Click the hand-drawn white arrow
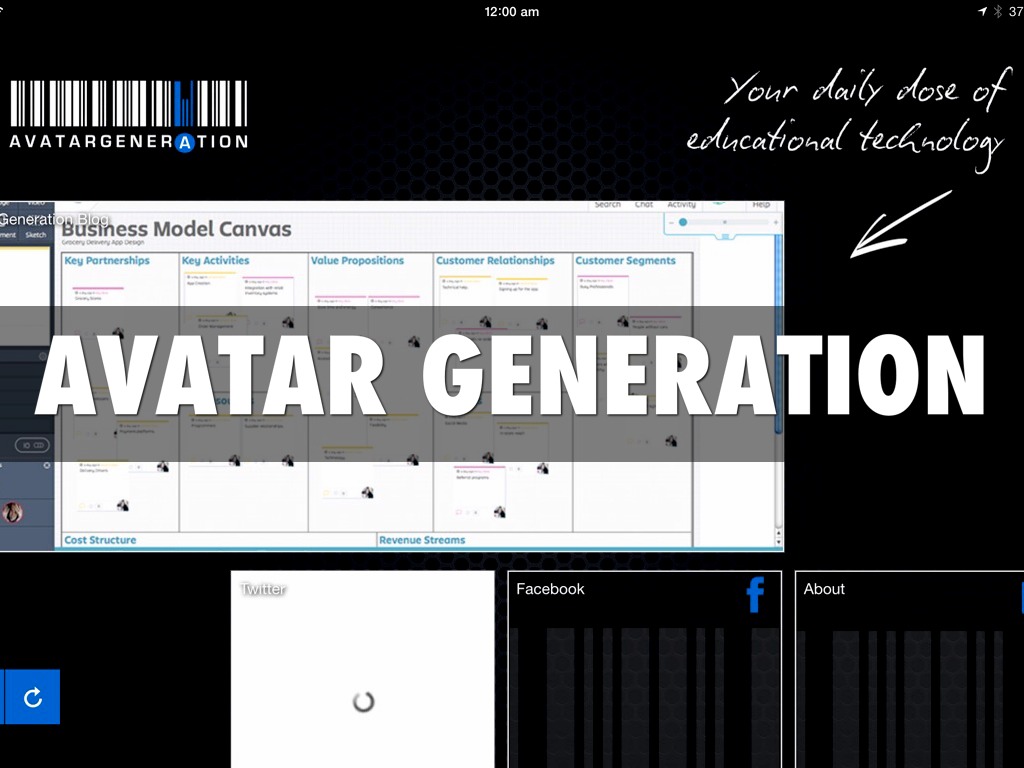1024x768 pixels. 898,224
